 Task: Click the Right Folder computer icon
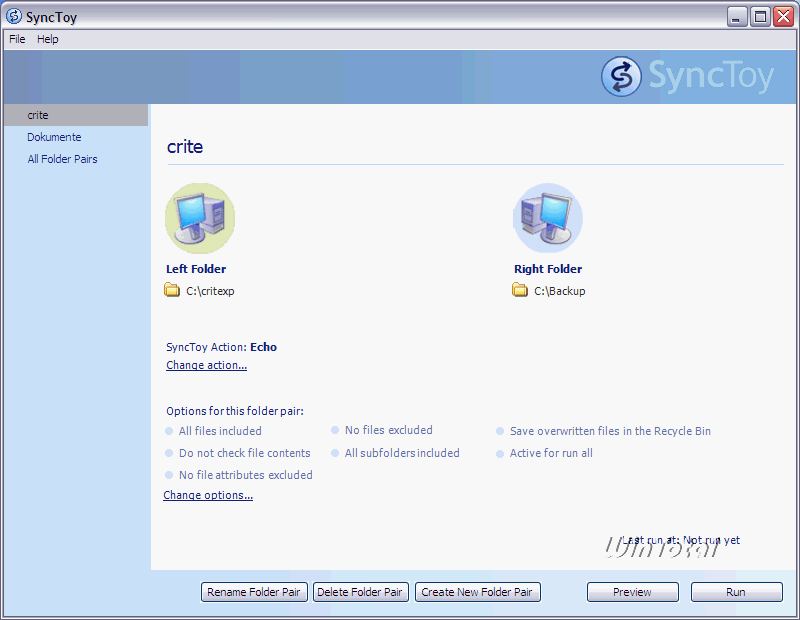click(548, 218)
